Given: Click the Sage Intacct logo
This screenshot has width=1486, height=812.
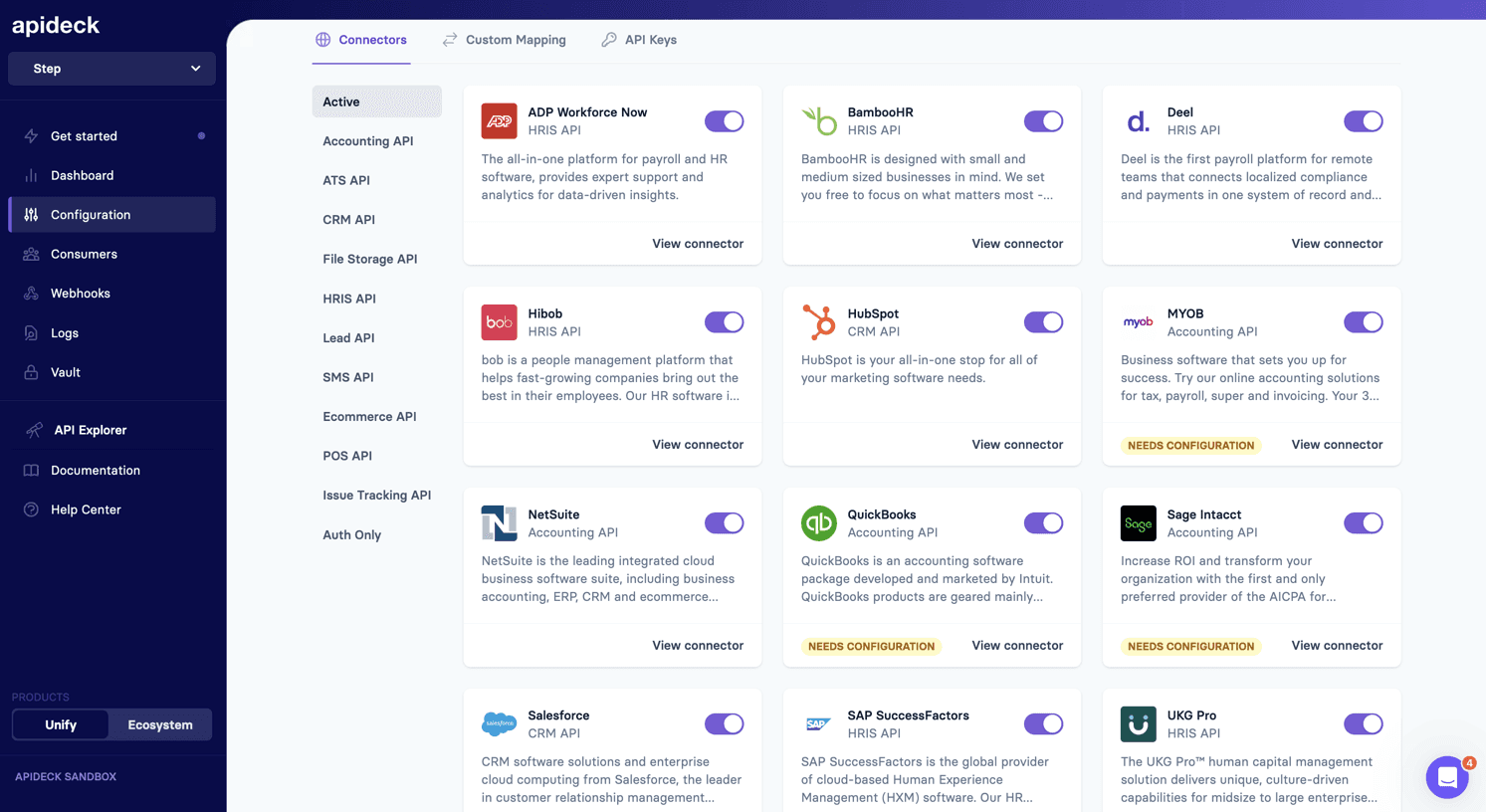Looking at the screenshot, I should click(x=1139, y=523).
